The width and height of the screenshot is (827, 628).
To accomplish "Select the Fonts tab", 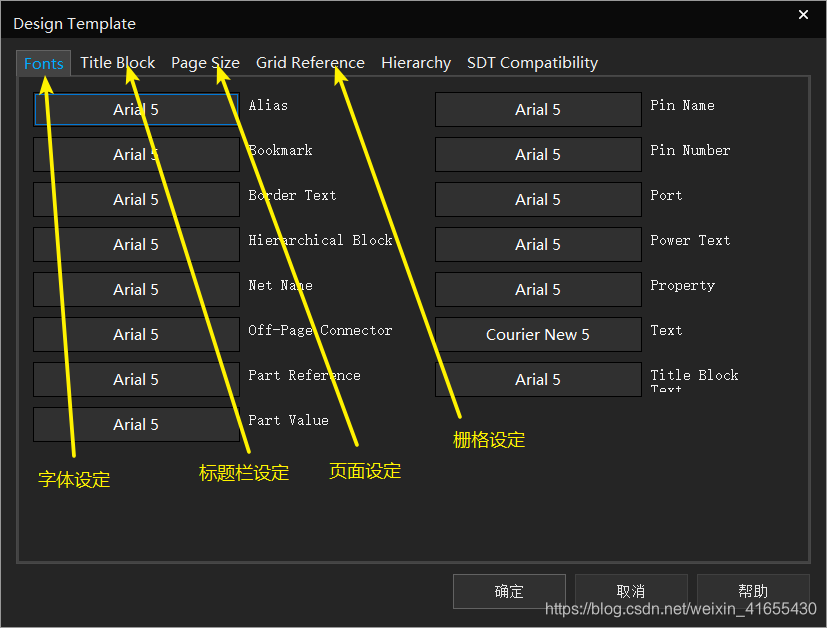I will click(44, 63).
